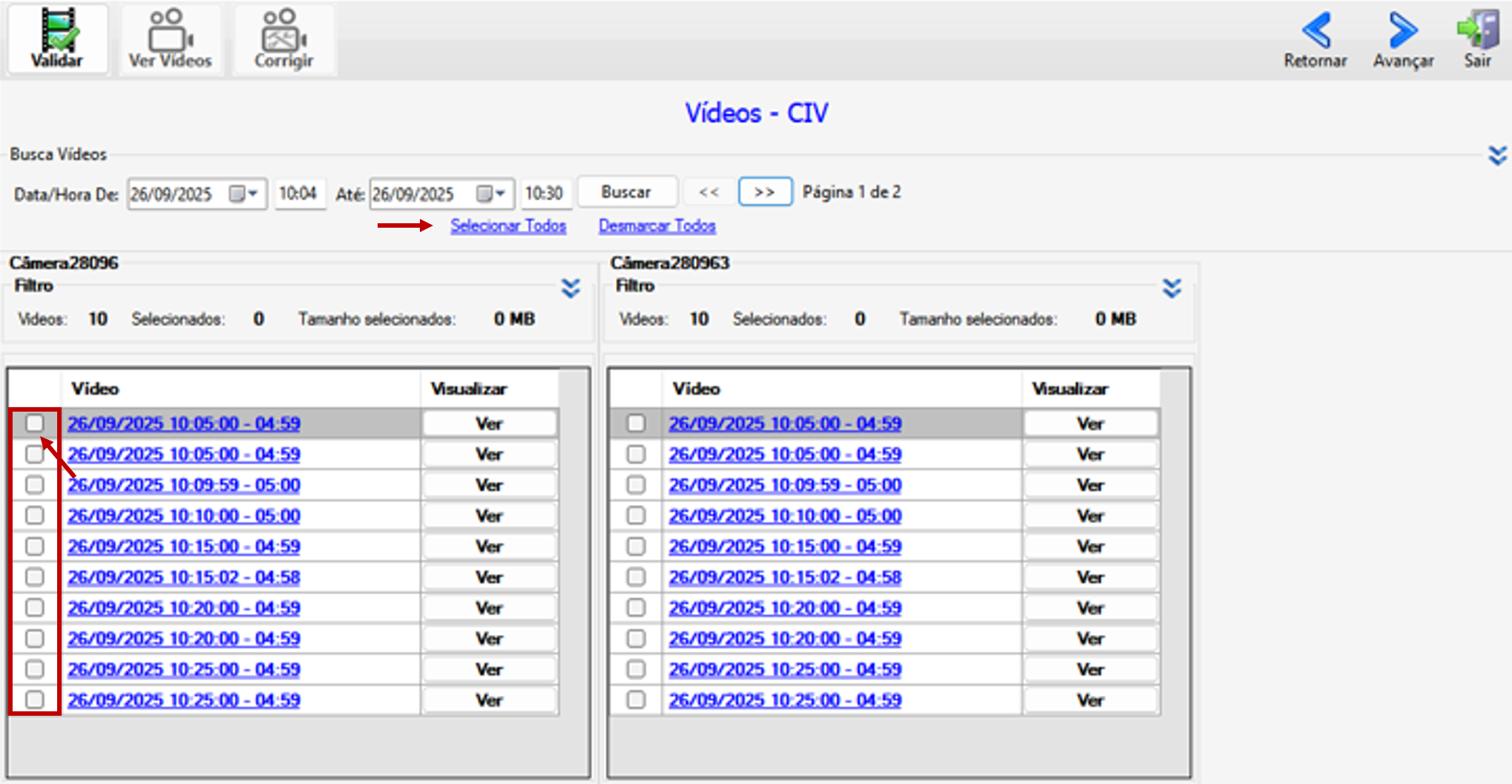The height and width of the screenshot is (784, 1512).
Task: Collapse the Busca Vídeos section chevron
Action: click(1497, 155)
